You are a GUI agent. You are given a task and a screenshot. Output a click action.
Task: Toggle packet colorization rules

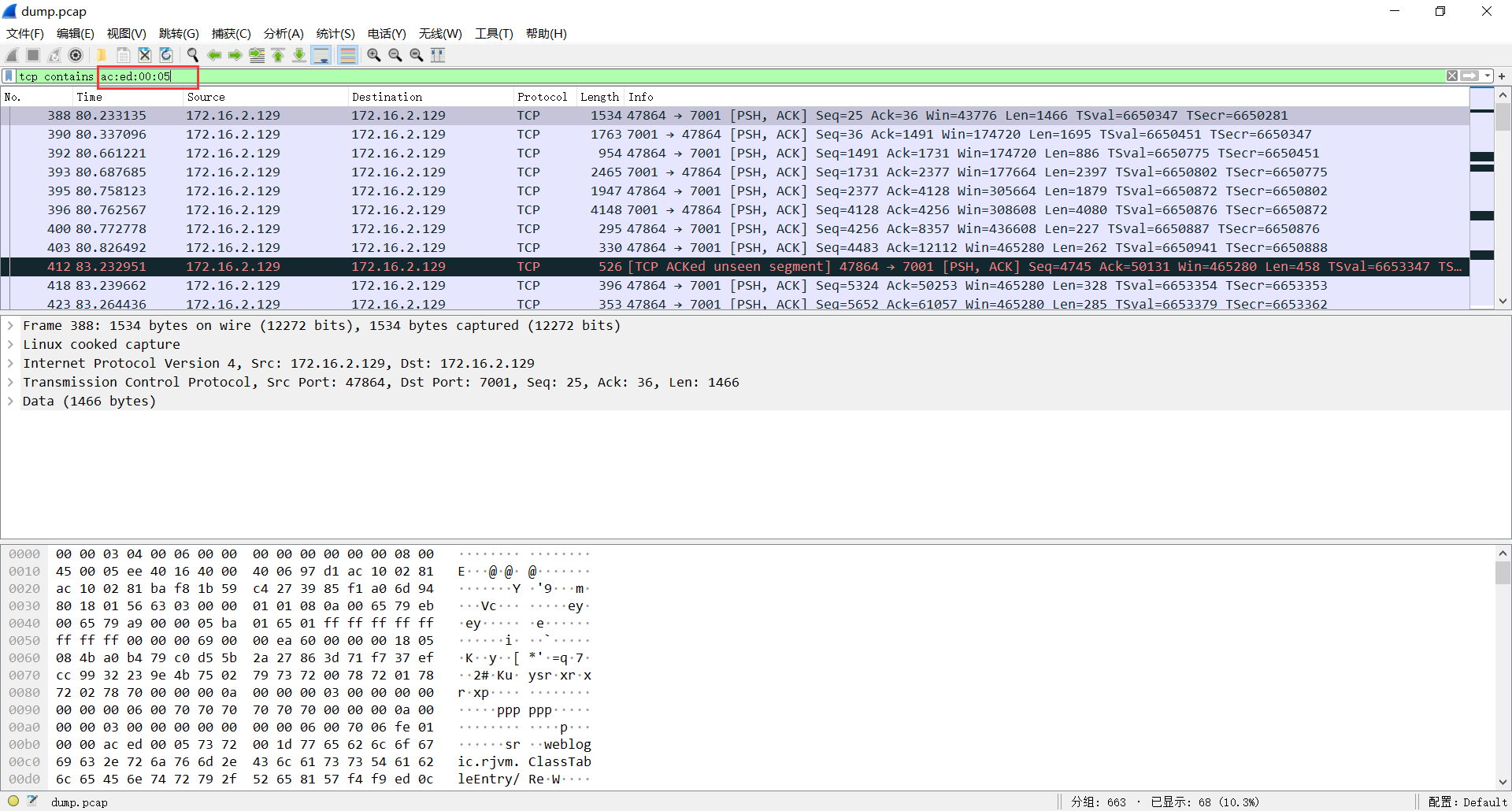click(x=347, y=55)
